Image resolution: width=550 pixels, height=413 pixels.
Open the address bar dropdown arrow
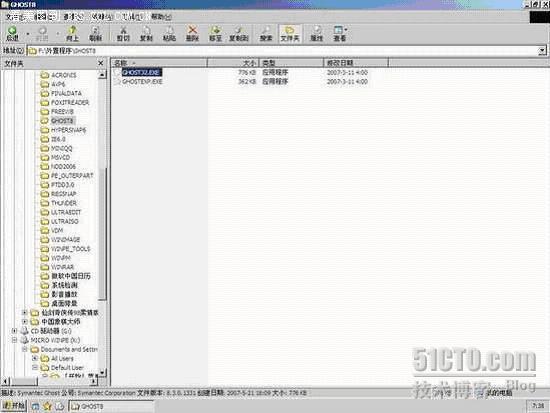(x=542, y=51)
